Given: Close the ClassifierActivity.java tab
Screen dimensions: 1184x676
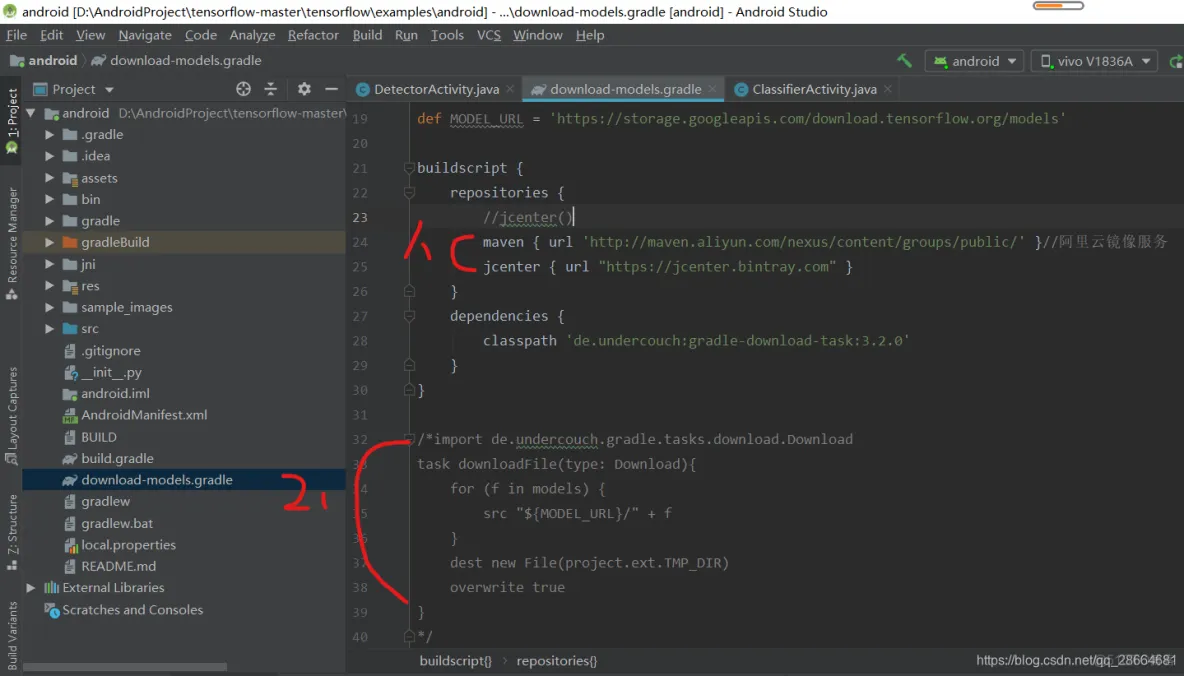Looking at the screenshot, I should [887, 89].
